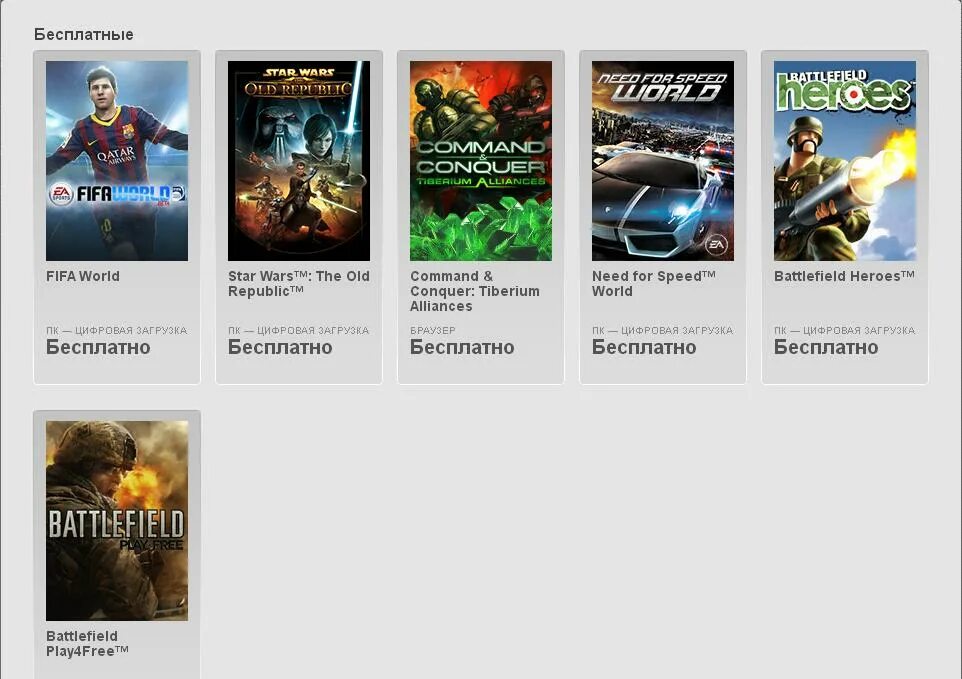Open Battlefield Play4Free cover image
The width and height of the screenshot is (962, 679).
pos(117,521)
